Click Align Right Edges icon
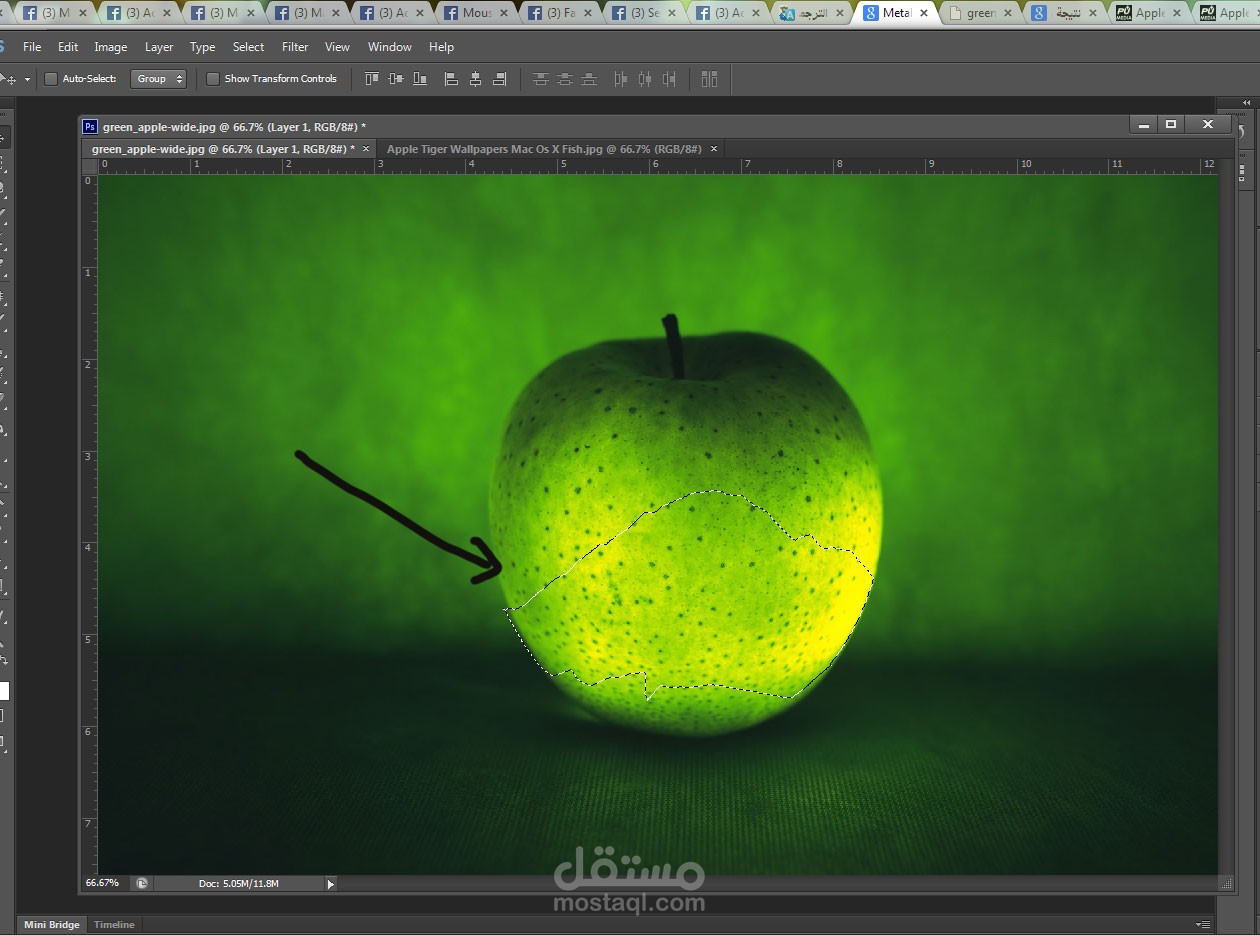1260x935 pixels. tap(499, 79)
